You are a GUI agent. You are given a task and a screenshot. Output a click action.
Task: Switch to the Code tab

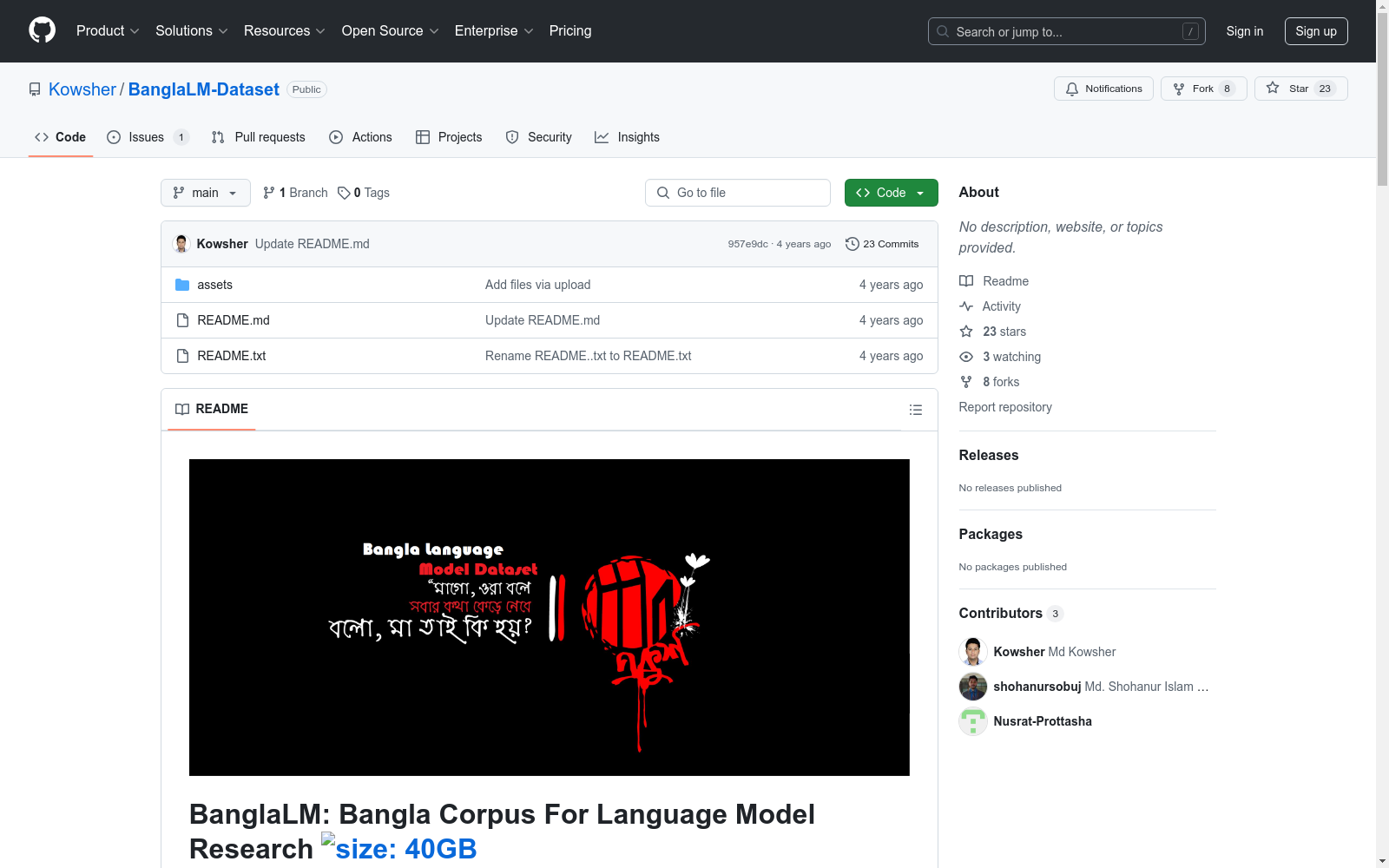click(x=61, y=137)
